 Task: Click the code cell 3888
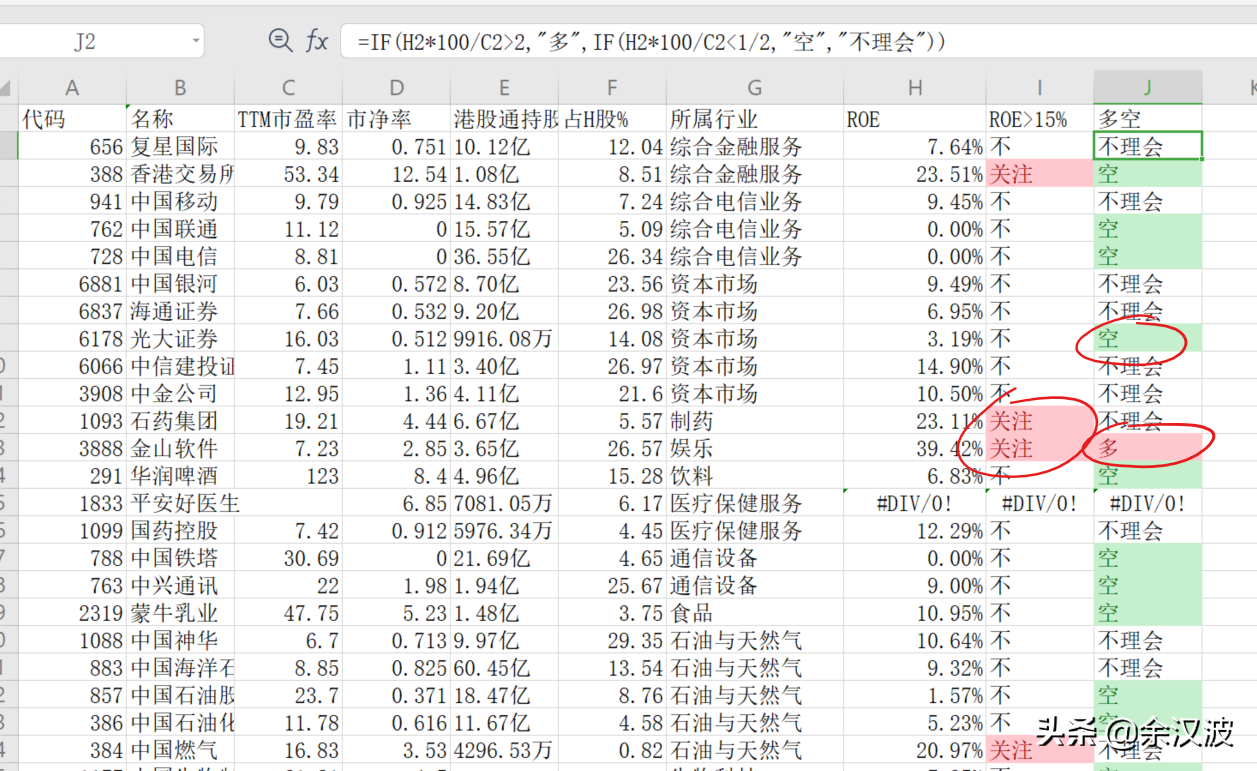[x=72, y=448]
